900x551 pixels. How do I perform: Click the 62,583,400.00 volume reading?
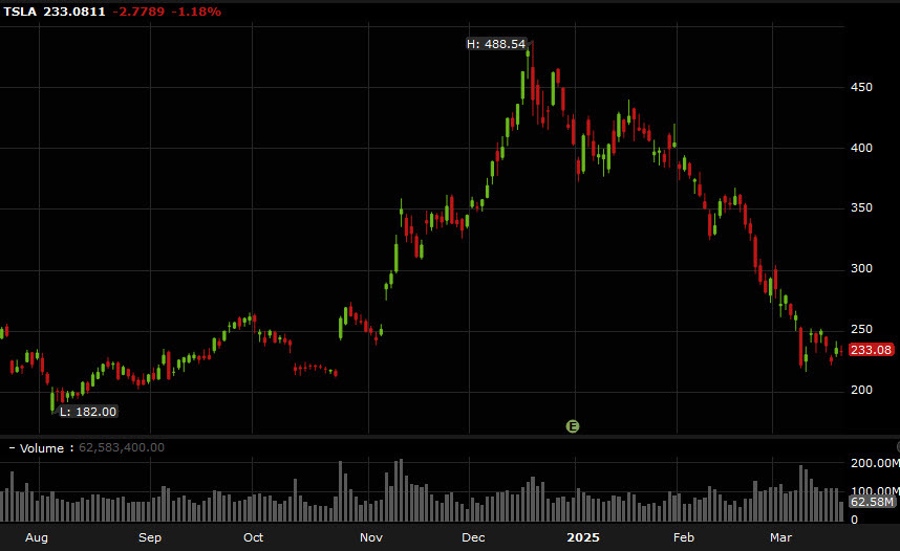click(x=121, y=448)
